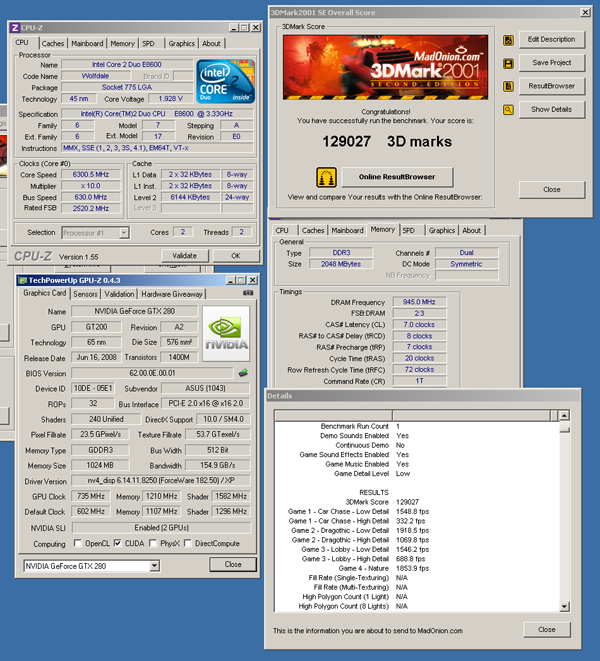Select the CPU tab in the second CPU-Z window
600x661 pixels.
click(282, 231)
